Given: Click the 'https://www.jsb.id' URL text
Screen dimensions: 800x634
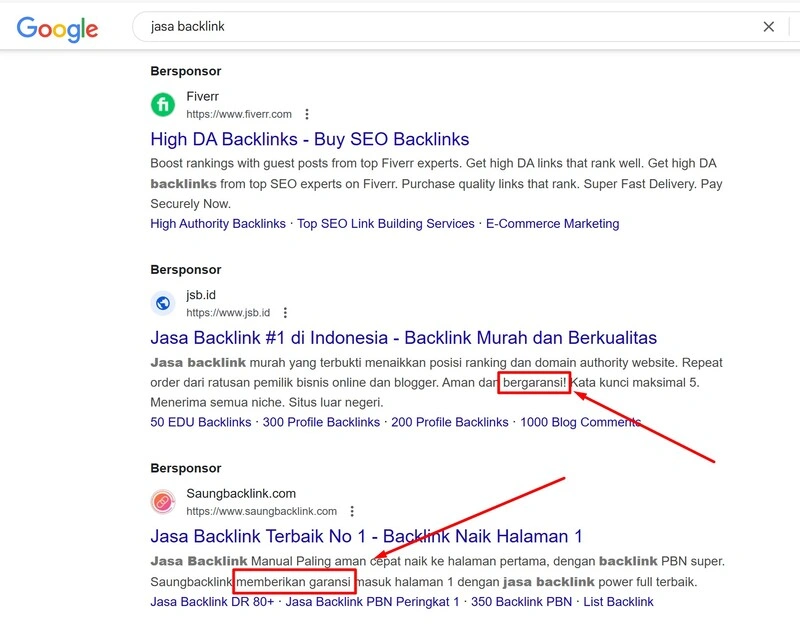Looking at the screenshot, I should coord(228,313).
